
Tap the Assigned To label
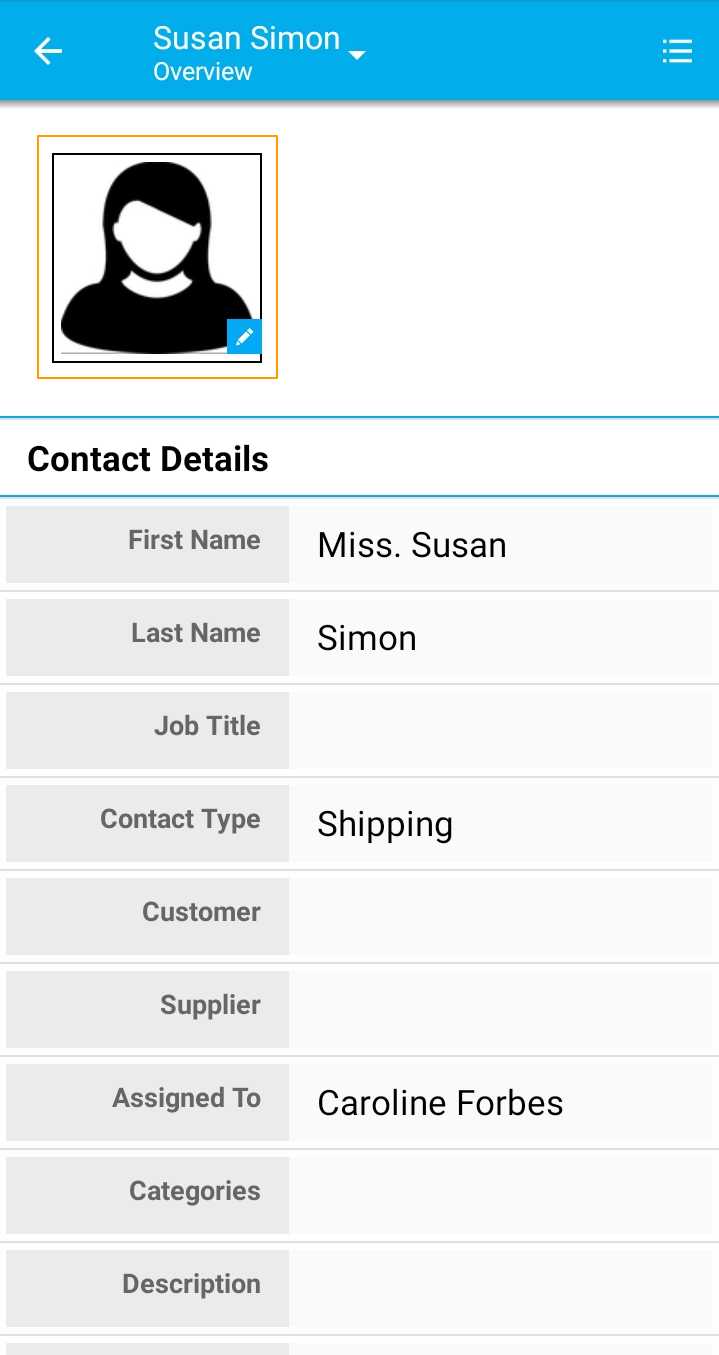tap(186, 1099)
